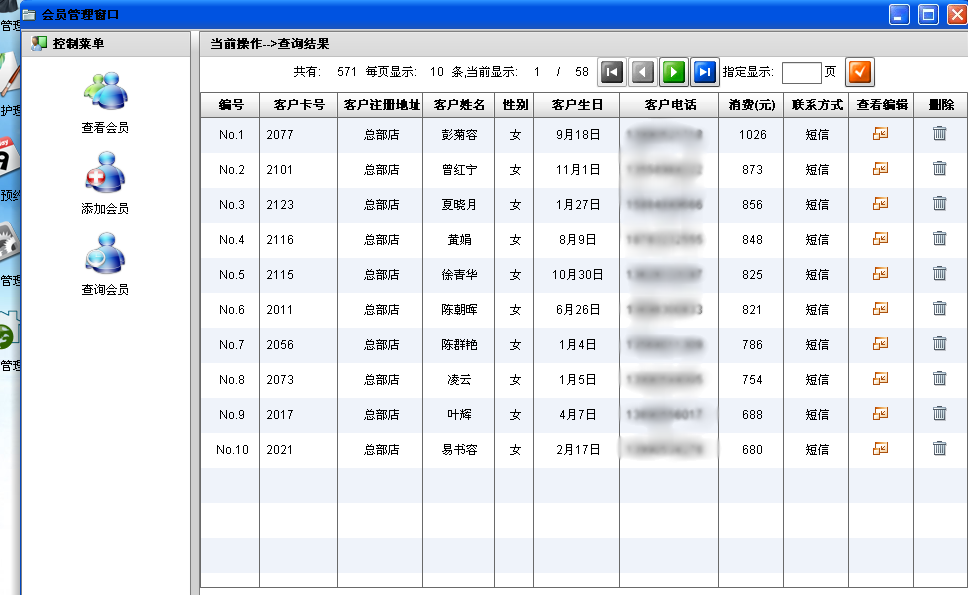
Task: Go to previous page of results
Action: (643, 72)
